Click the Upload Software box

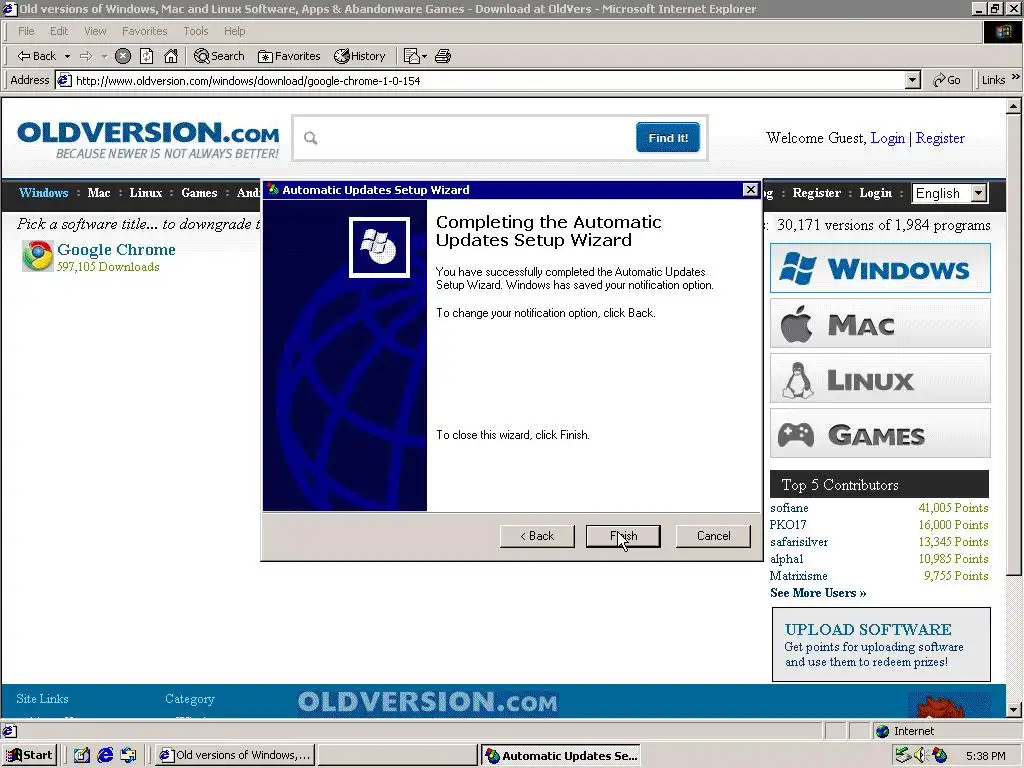click(881, 645)
